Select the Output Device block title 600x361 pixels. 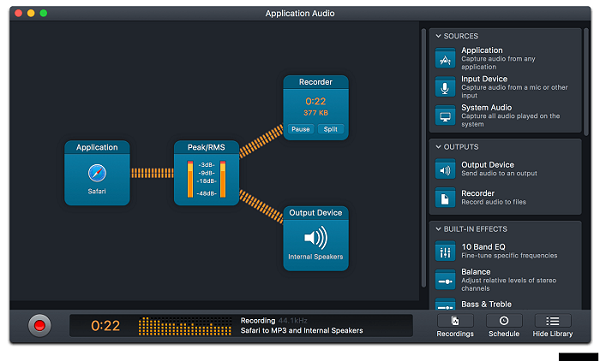tap(316, 213)
